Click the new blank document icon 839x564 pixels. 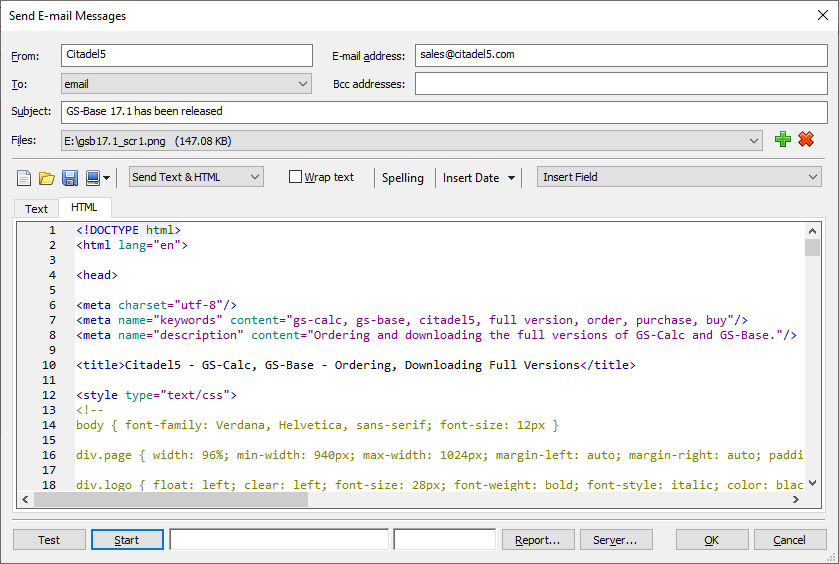tap(24, 178)
